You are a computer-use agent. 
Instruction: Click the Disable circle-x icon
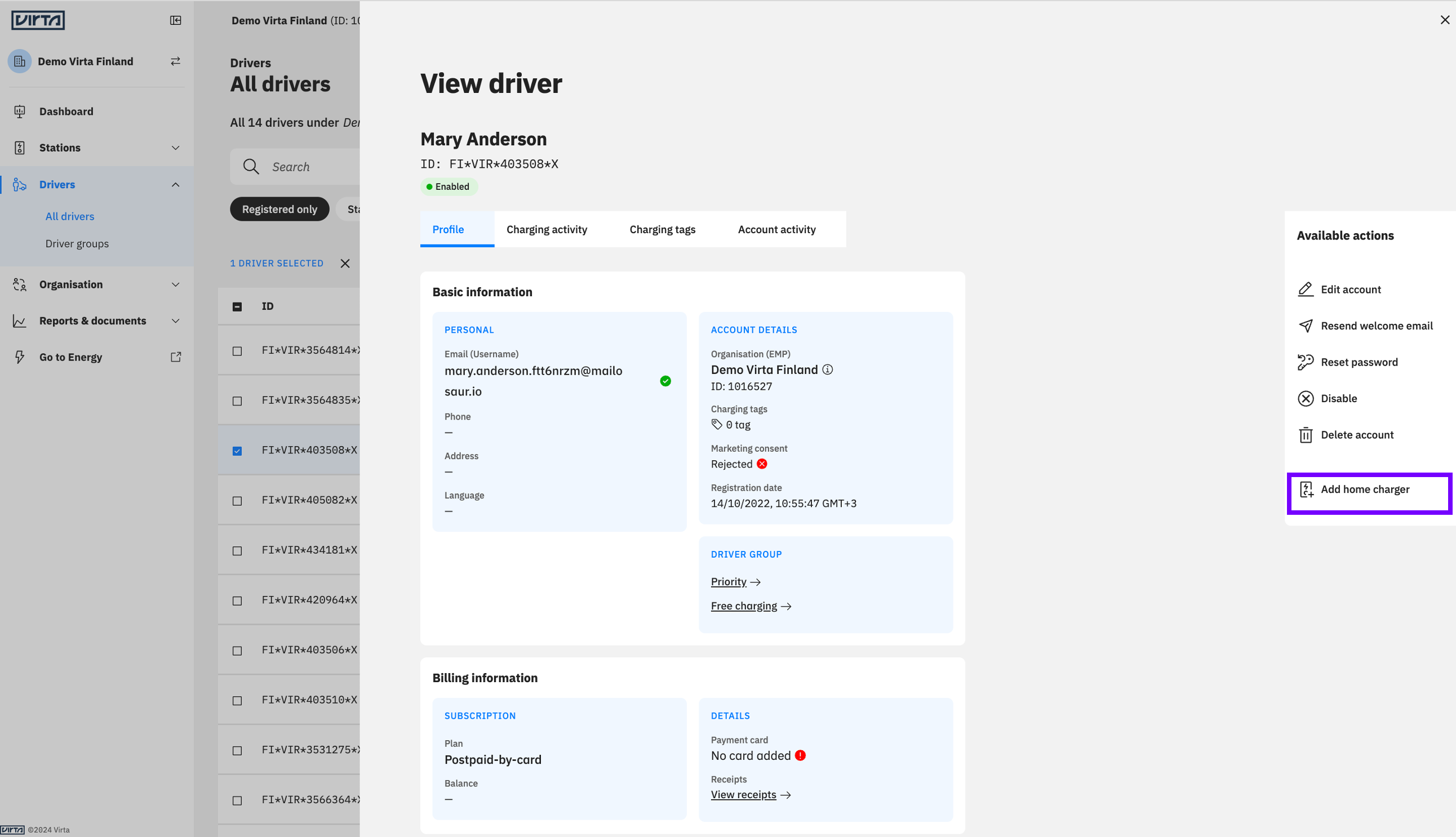(1306, 398)
